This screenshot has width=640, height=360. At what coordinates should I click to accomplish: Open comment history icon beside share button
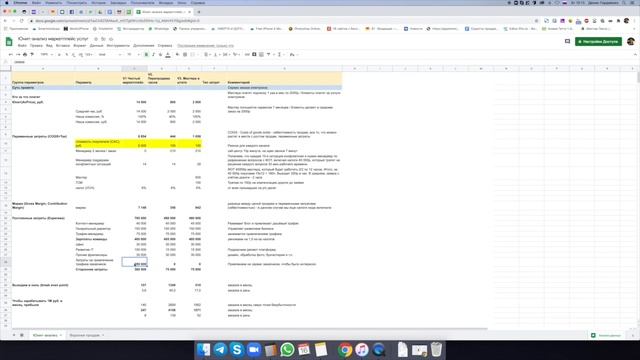567,42
